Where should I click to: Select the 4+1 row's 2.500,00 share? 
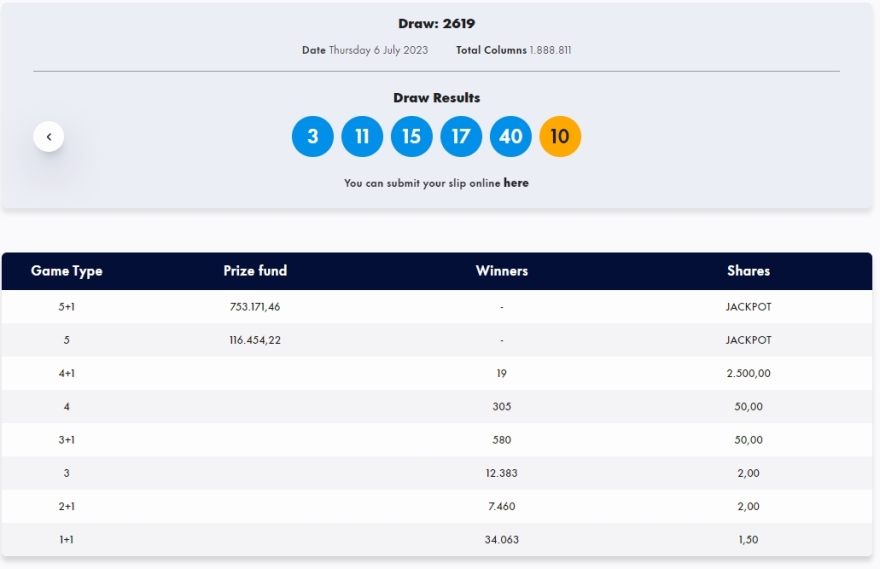point(748,373)
